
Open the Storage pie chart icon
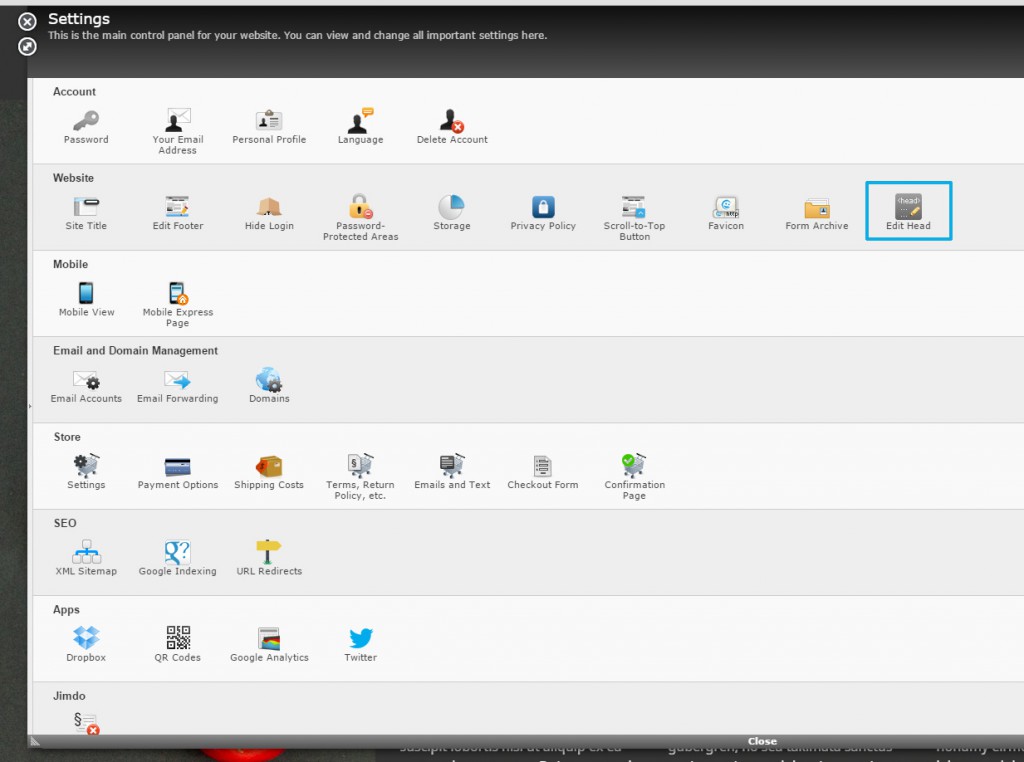(x=451, y=207)
